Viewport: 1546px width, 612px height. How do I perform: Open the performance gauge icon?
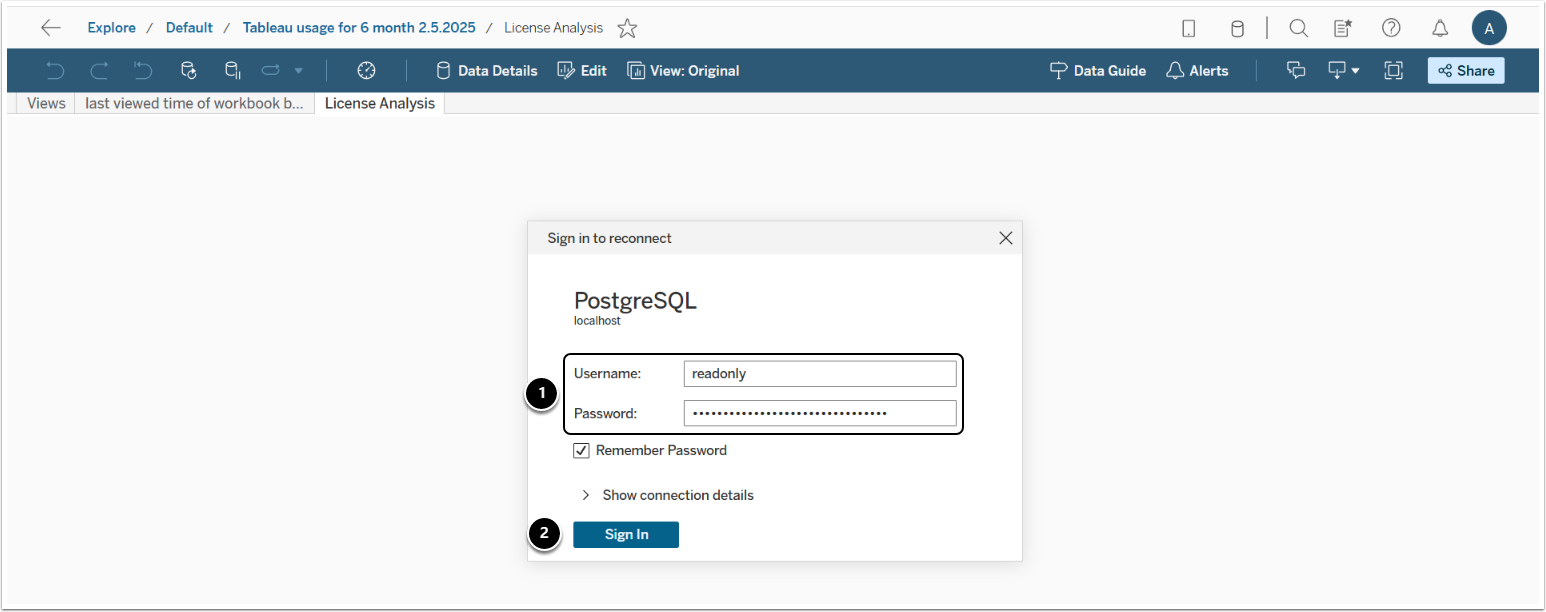click(366, 70)
